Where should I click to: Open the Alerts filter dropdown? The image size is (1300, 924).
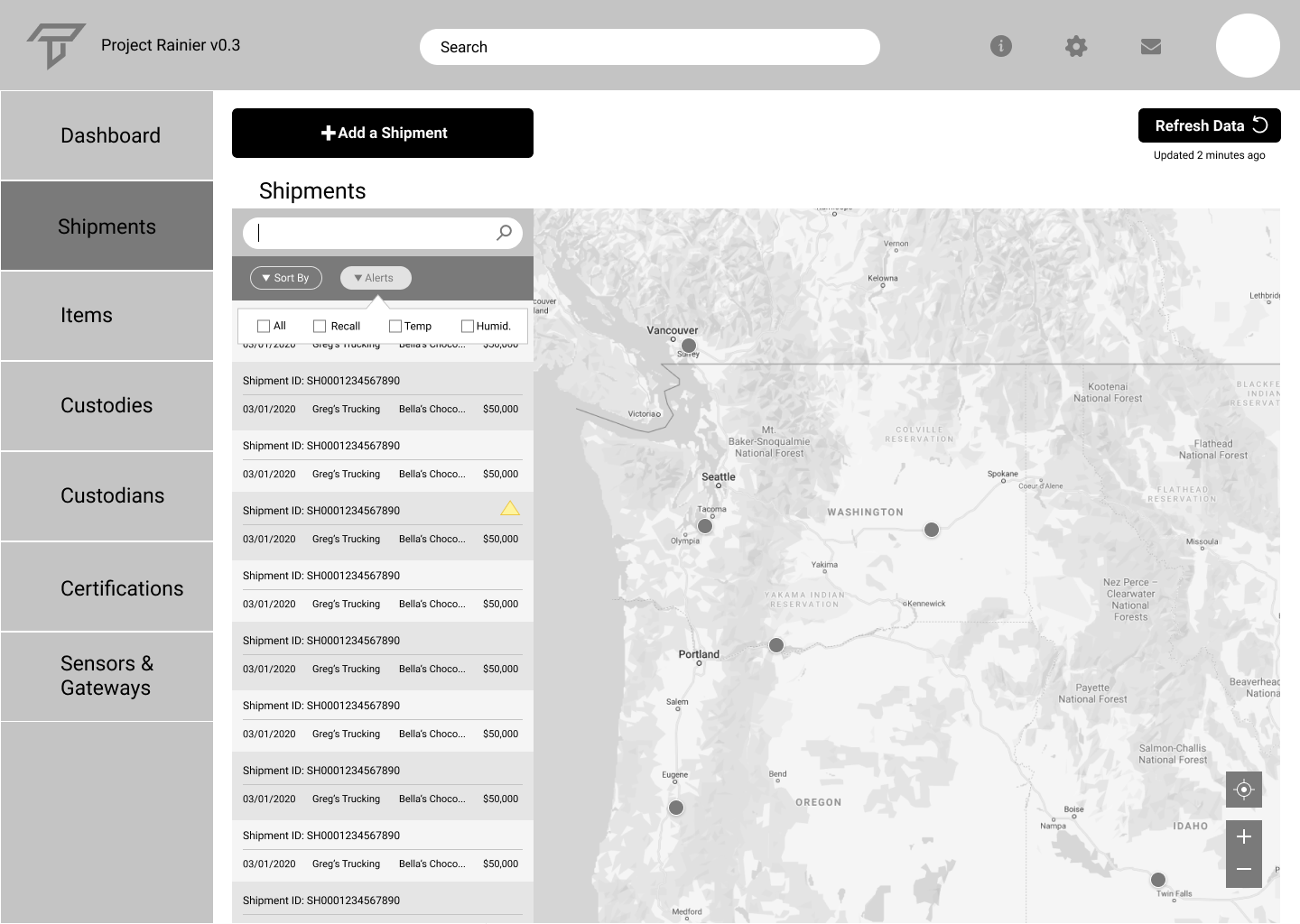pos(375,278)
